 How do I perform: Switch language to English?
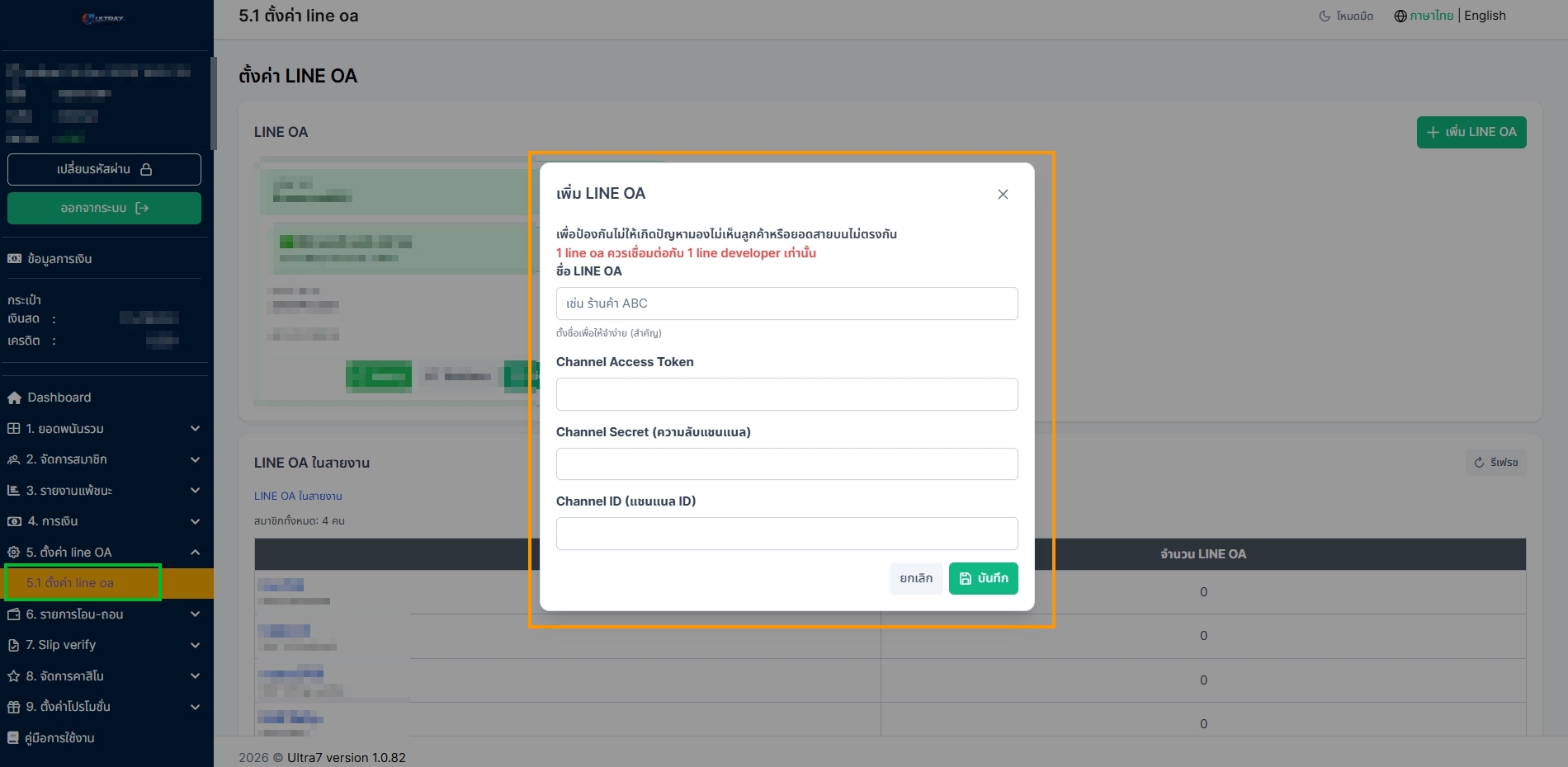pyautogui.click(x=1485, y=16)
